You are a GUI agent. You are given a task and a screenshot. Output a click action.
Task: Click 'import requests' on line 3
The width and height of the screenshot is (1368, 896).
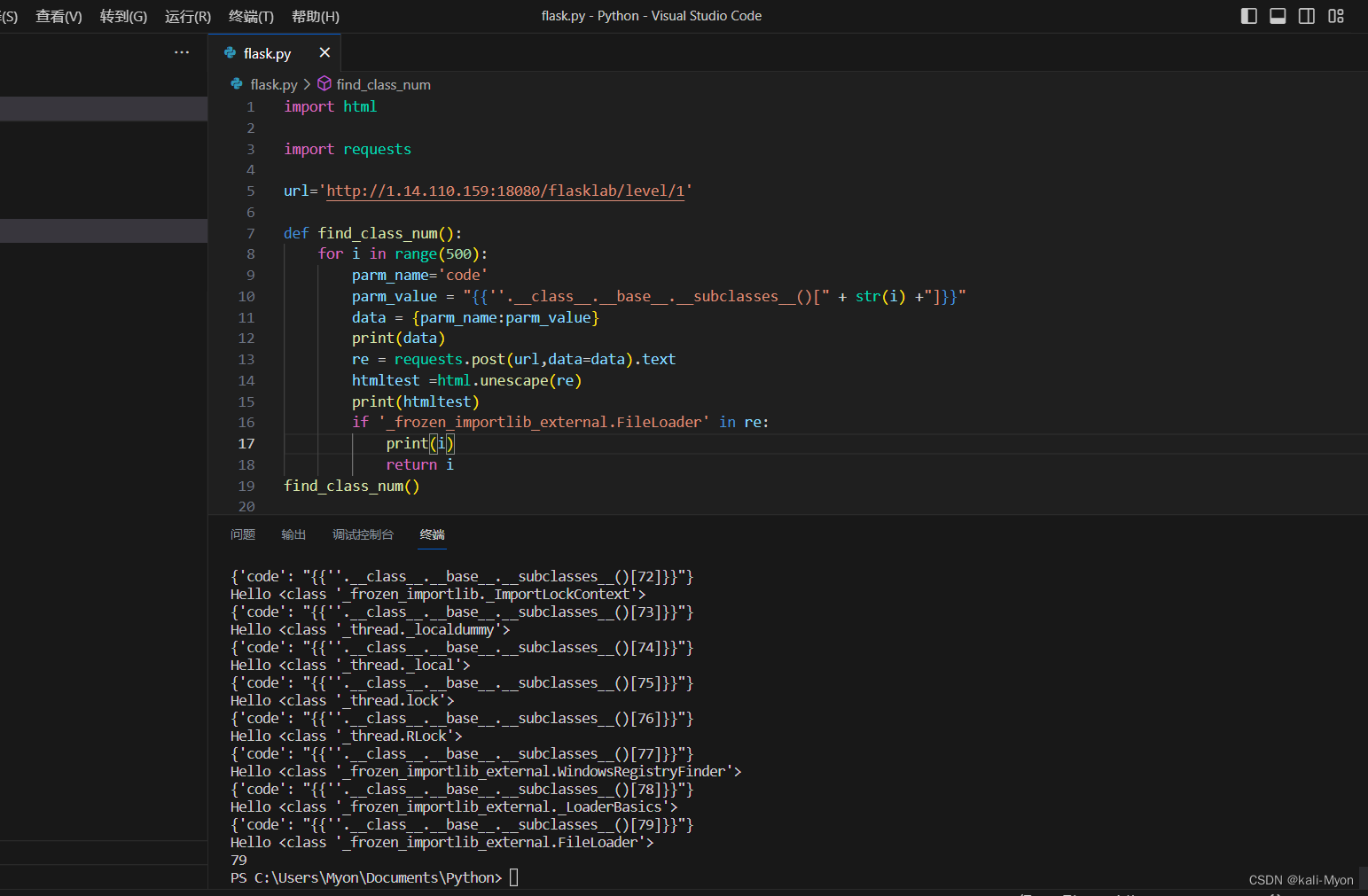pos(348,149)
